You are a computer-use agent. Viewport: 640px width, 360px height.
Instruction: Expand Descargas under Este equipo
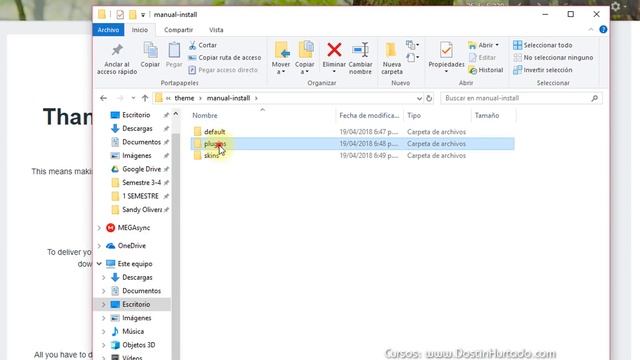click(x=104, y=278)
